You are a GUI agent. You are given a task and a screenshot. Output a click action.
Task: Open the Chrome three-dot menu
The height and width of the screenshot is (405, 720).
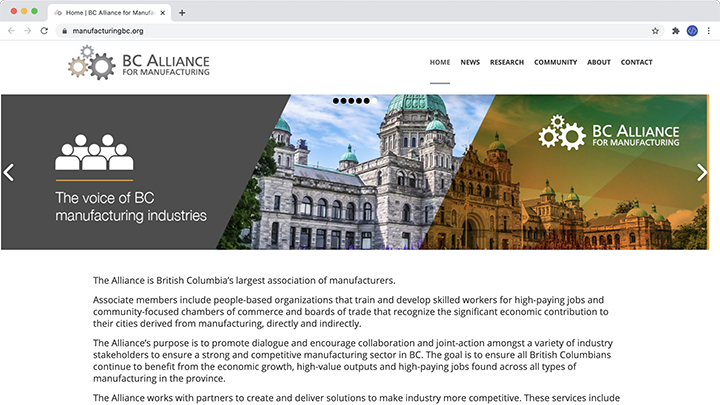708,31
